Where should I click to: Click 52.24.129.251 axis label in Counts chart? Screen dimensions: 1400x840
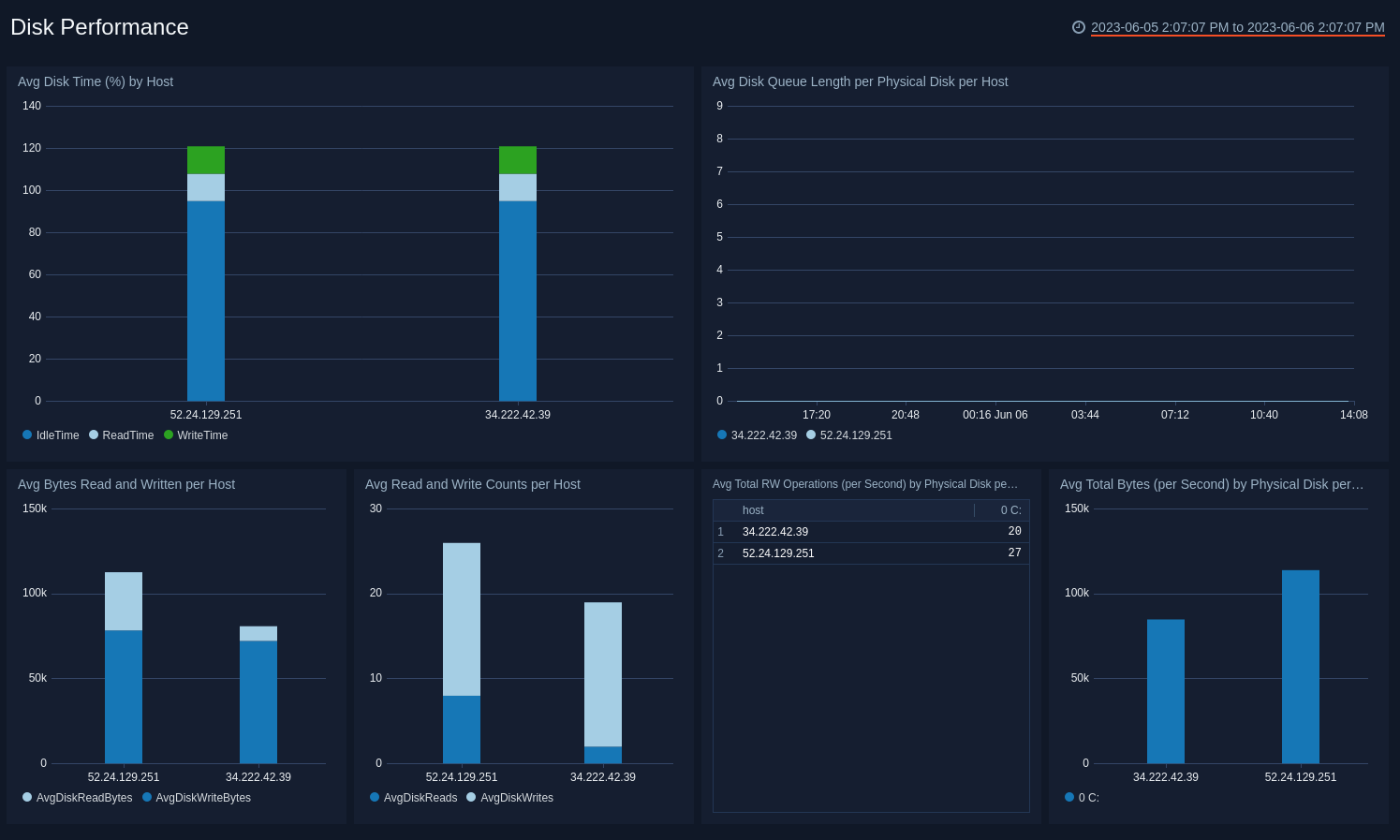(x=462, y=777)
